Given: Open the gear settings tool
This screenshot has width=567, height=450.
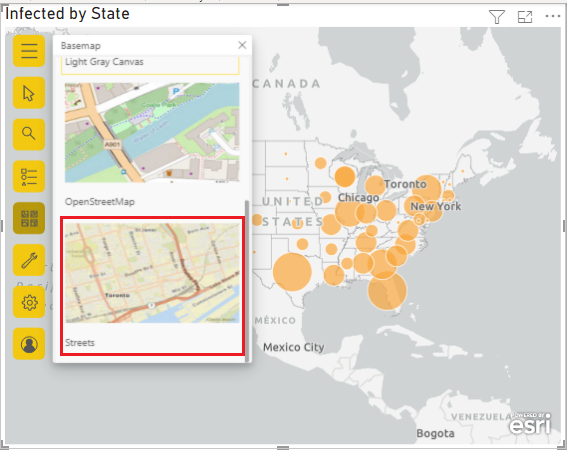Looking at the screenshot, I should 29,302.
